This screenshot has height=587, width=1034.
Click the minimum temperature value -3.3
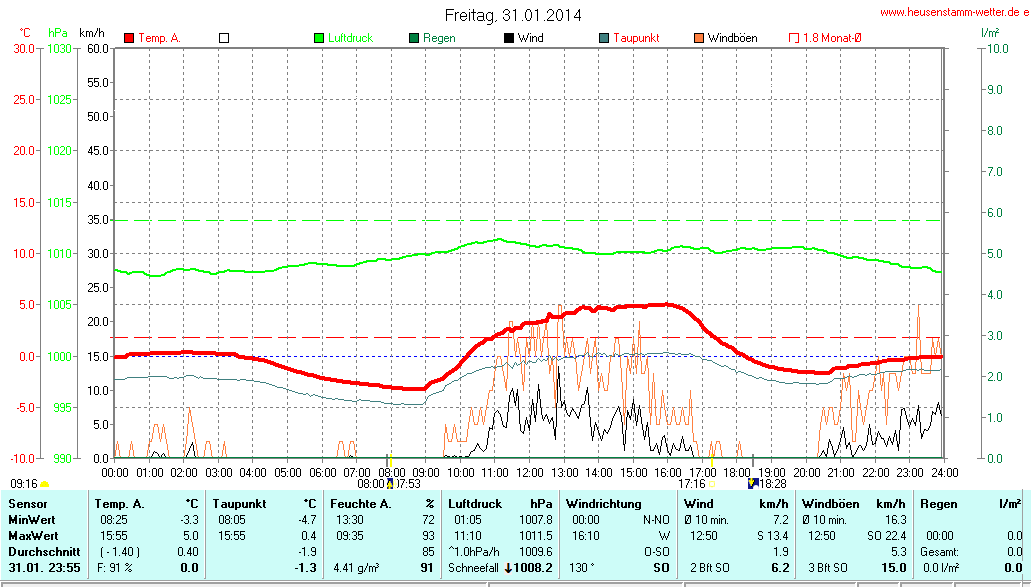(x=189, y=520)
